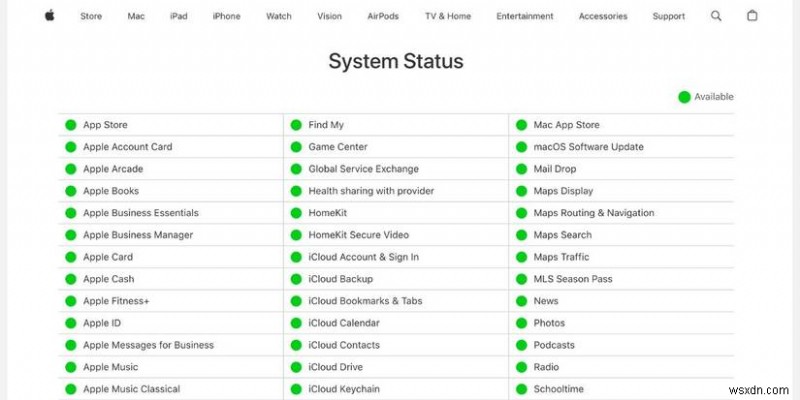Click the Apple Music service name
The image size is (800, 400).
(110, 367)
